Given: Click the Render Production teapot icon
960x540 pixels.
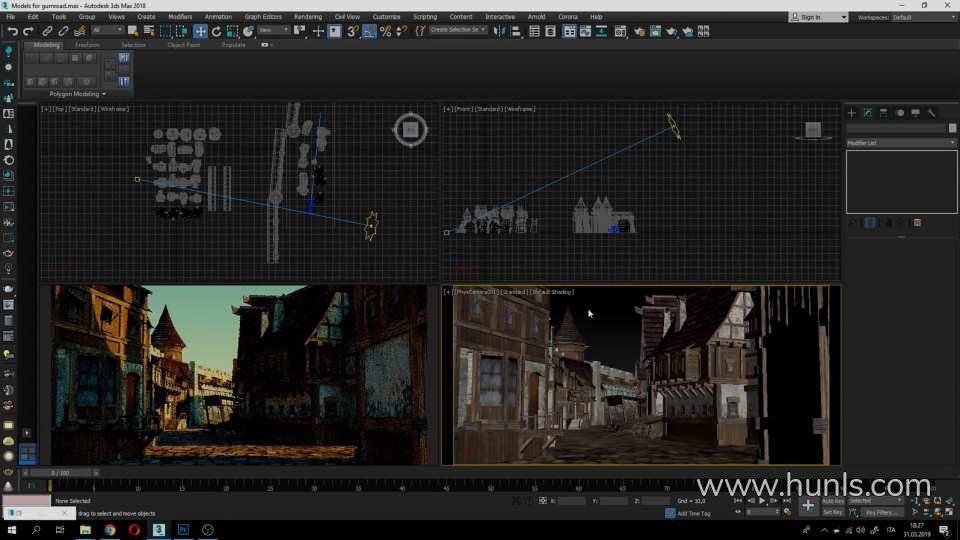Looking at the screenshot, I should (x=672, y=31).
